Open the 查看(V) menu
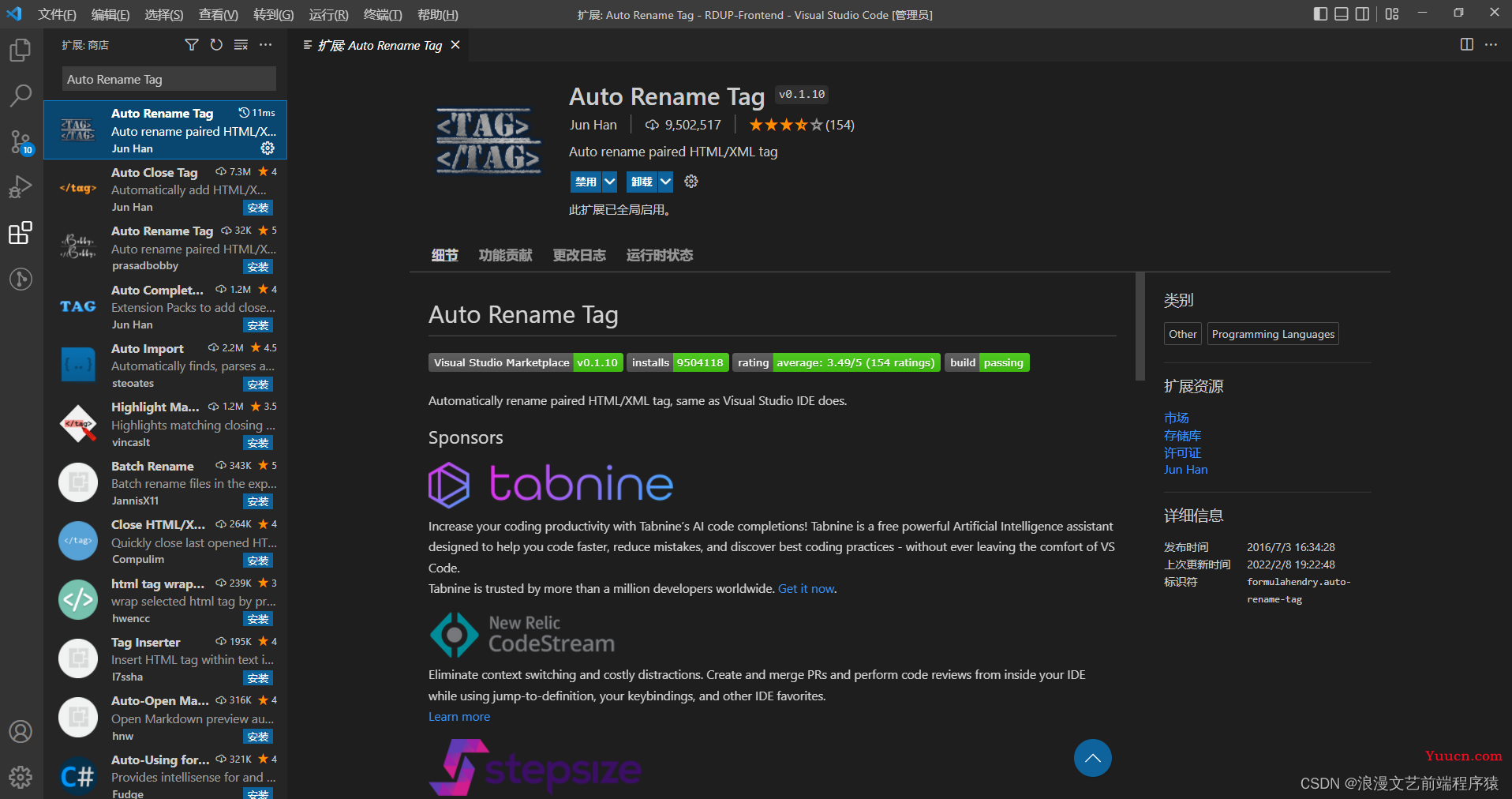1512x799 pixels. tap(219, 15)
